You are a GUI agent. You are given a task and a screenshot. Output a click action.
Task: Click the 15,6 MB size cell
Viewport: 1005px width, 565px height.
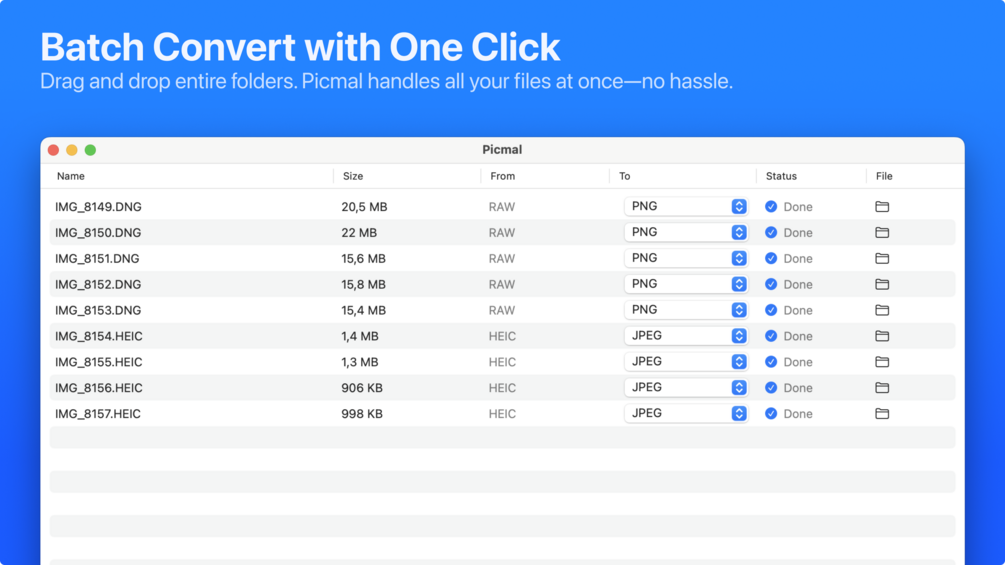[363, 259]
